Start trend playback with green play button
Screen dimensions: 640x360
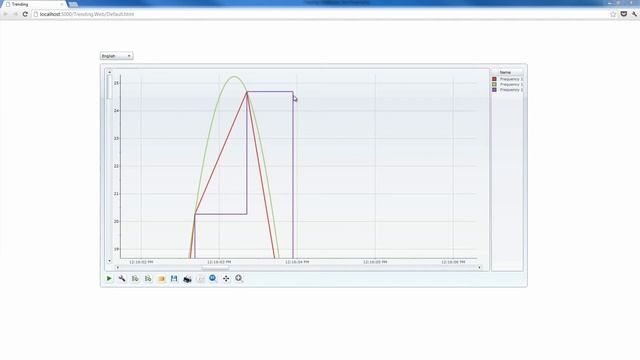(x=109, y=278)
